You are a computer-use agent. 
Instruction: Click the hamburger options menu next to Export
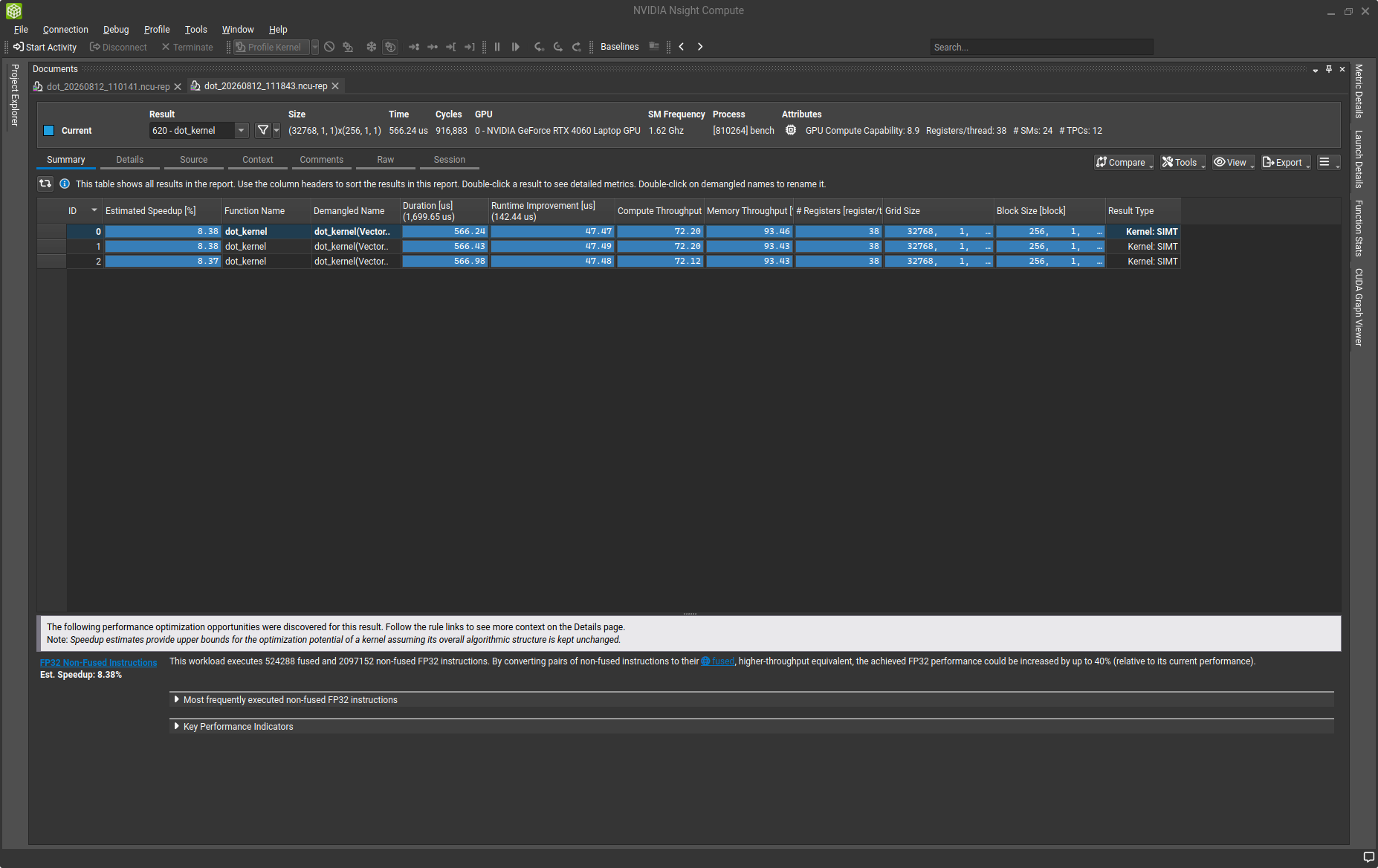(1328, 162)
